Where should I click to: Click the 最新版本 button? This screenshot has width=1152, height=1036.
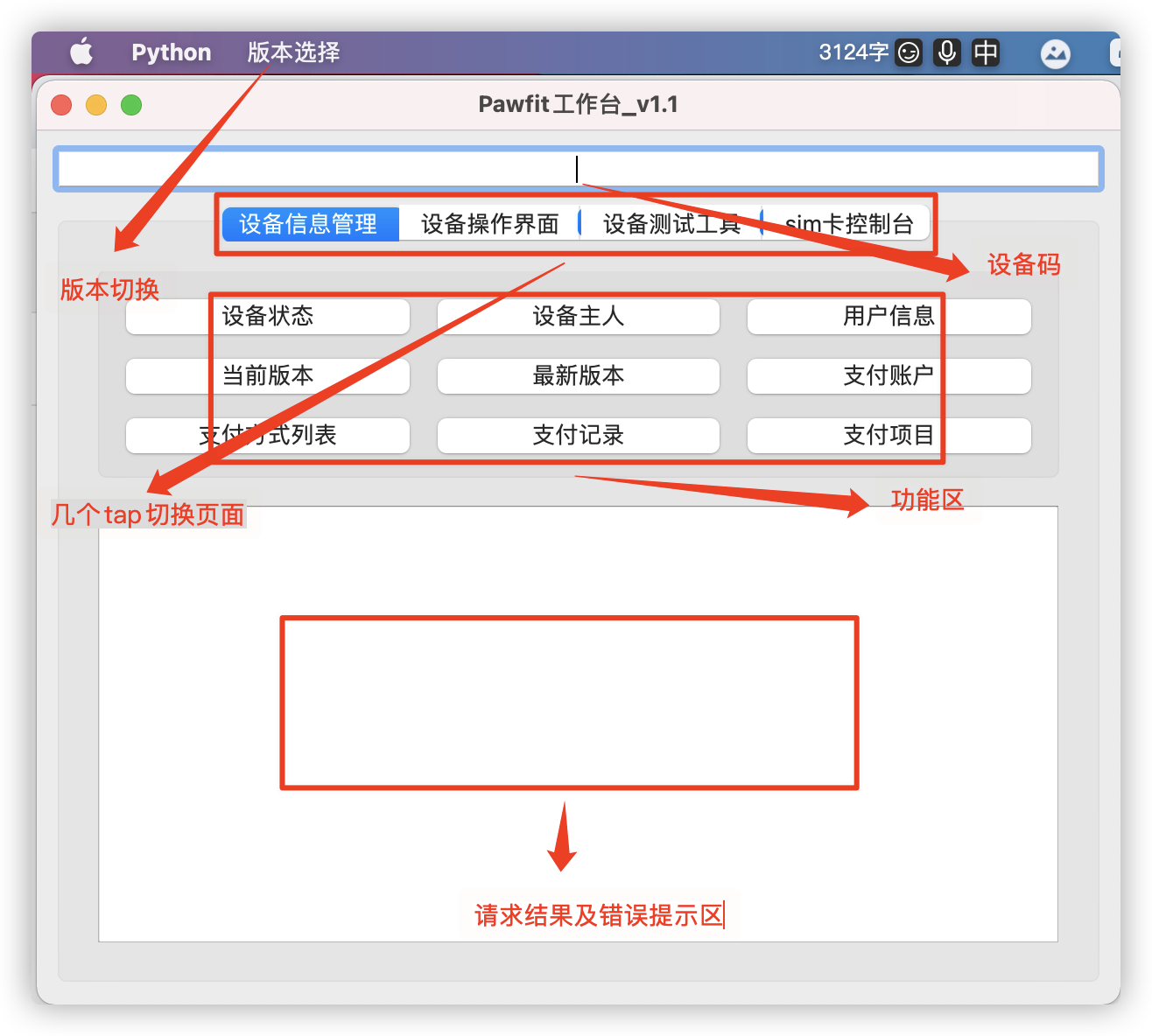pos(578,376)
